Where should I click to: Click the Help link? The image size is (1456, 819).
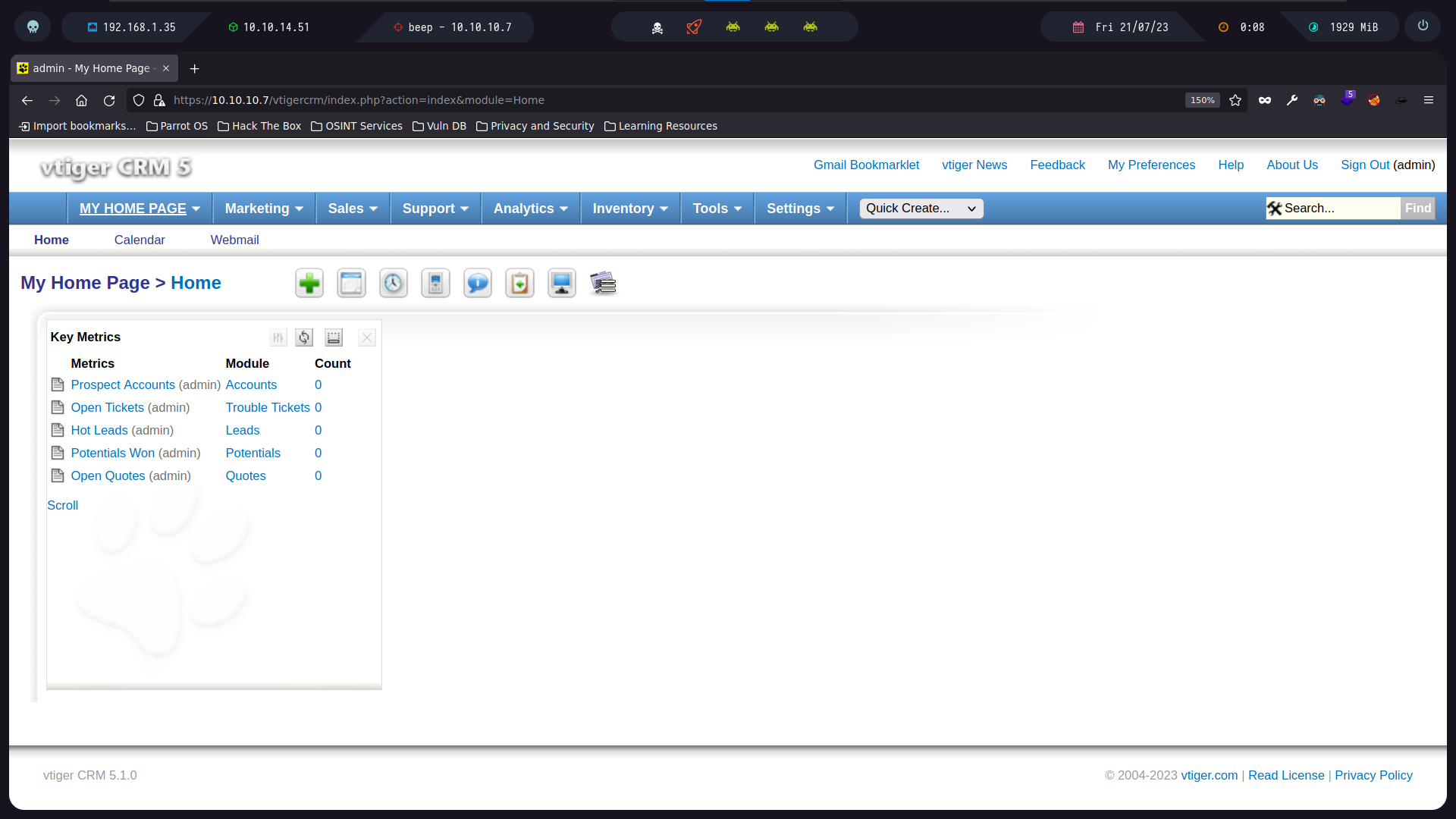pyautogui.click(x=1231, y=165)
